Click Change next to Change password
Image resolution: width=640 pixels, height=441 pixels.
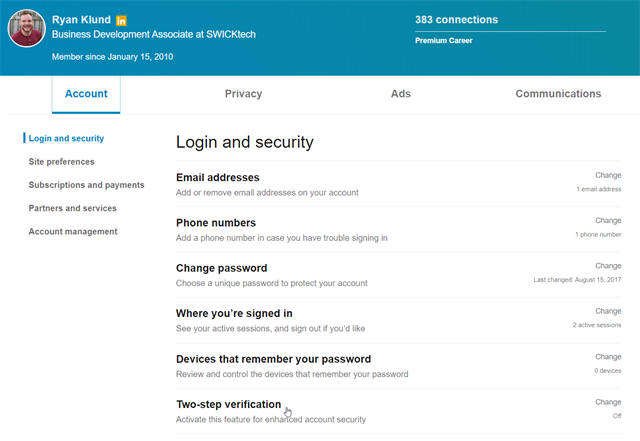pos(608,266)
